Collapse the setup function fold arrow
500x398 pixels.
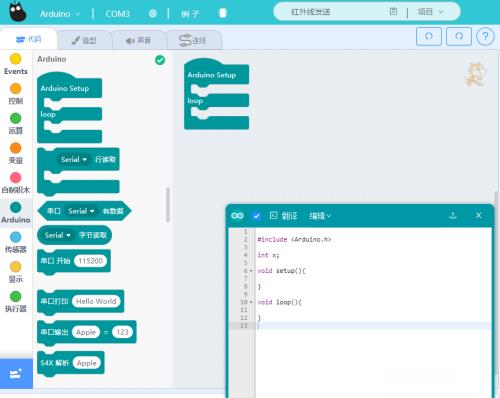(x=251, y=271)
